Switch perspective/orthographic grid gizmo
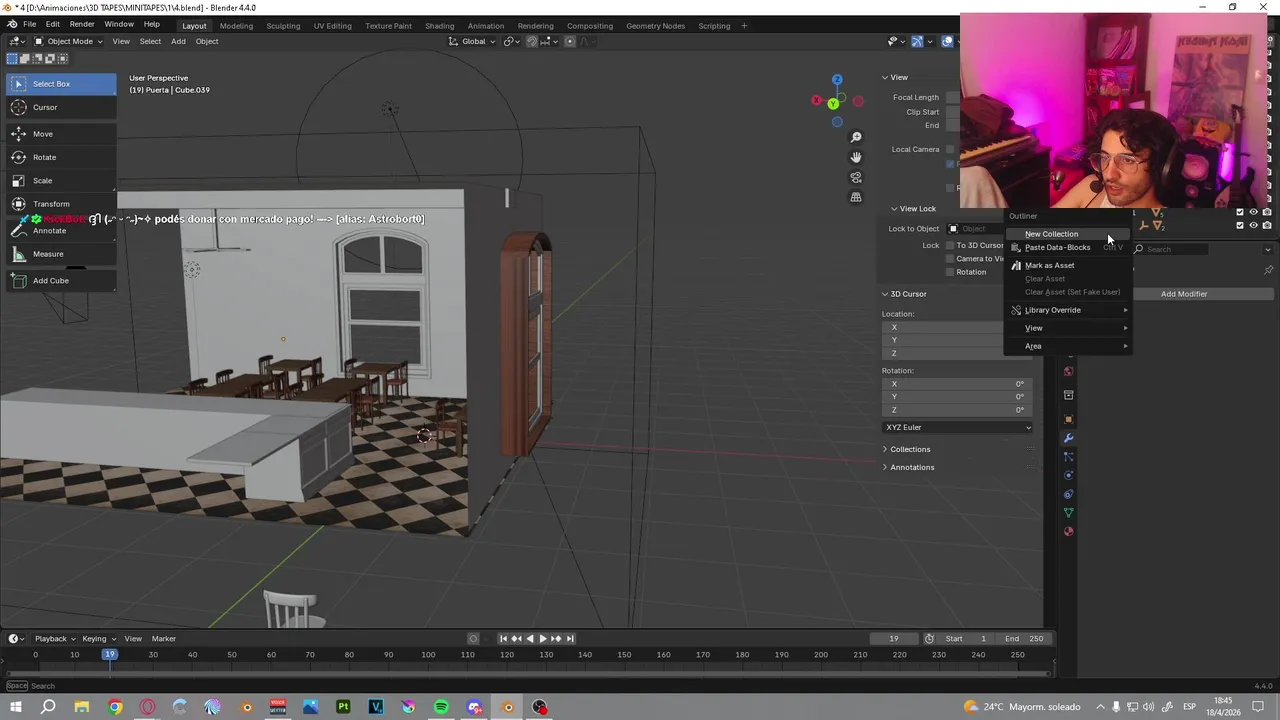 [856, 197]
